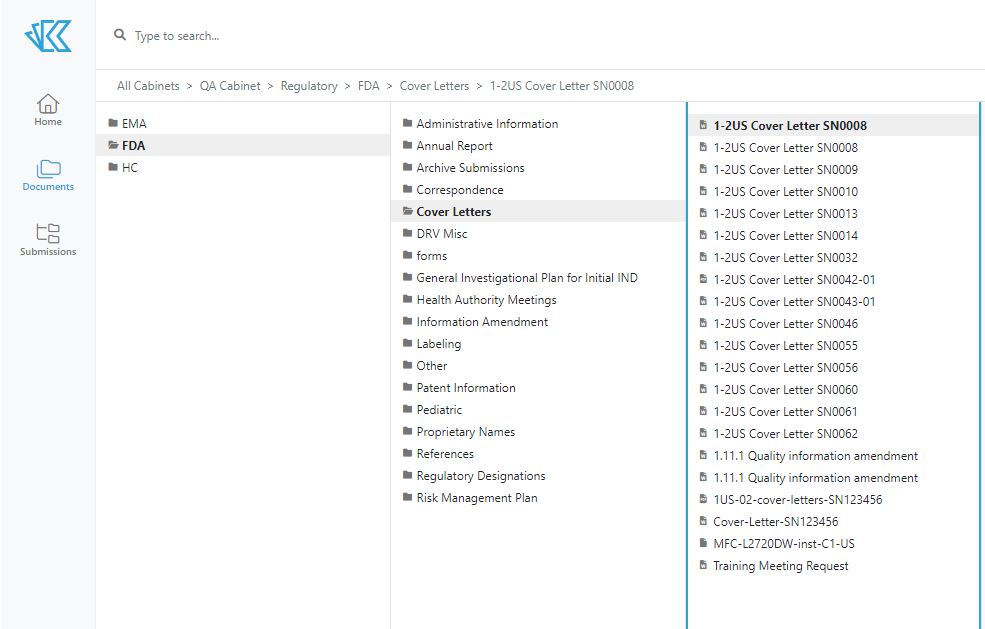Expand the "Risk Management Plan" folder
The width and height of the screenshot is (985, 629).
pos(477,497)
